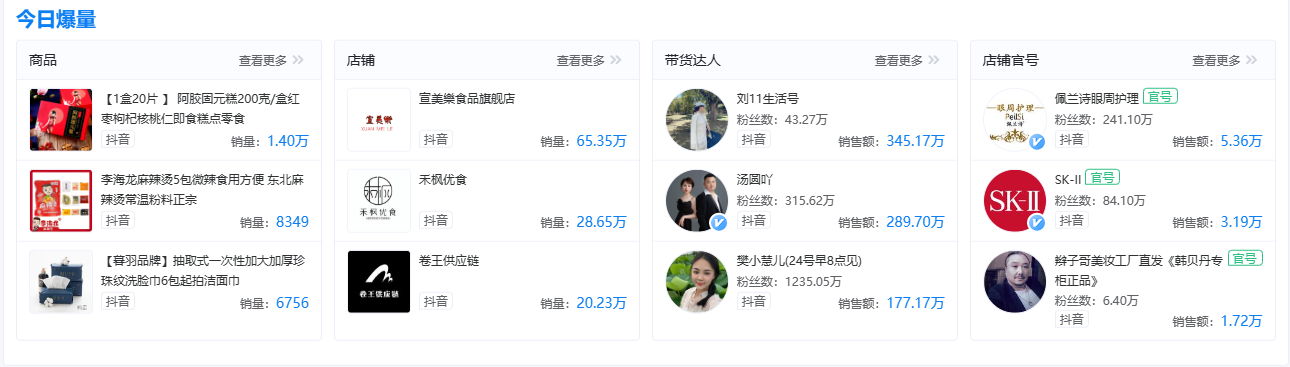This screenshot has width=1290, height=367.
Task: Select the 阿胶固元糕 product thumbnail
Action: pos(61,120)
